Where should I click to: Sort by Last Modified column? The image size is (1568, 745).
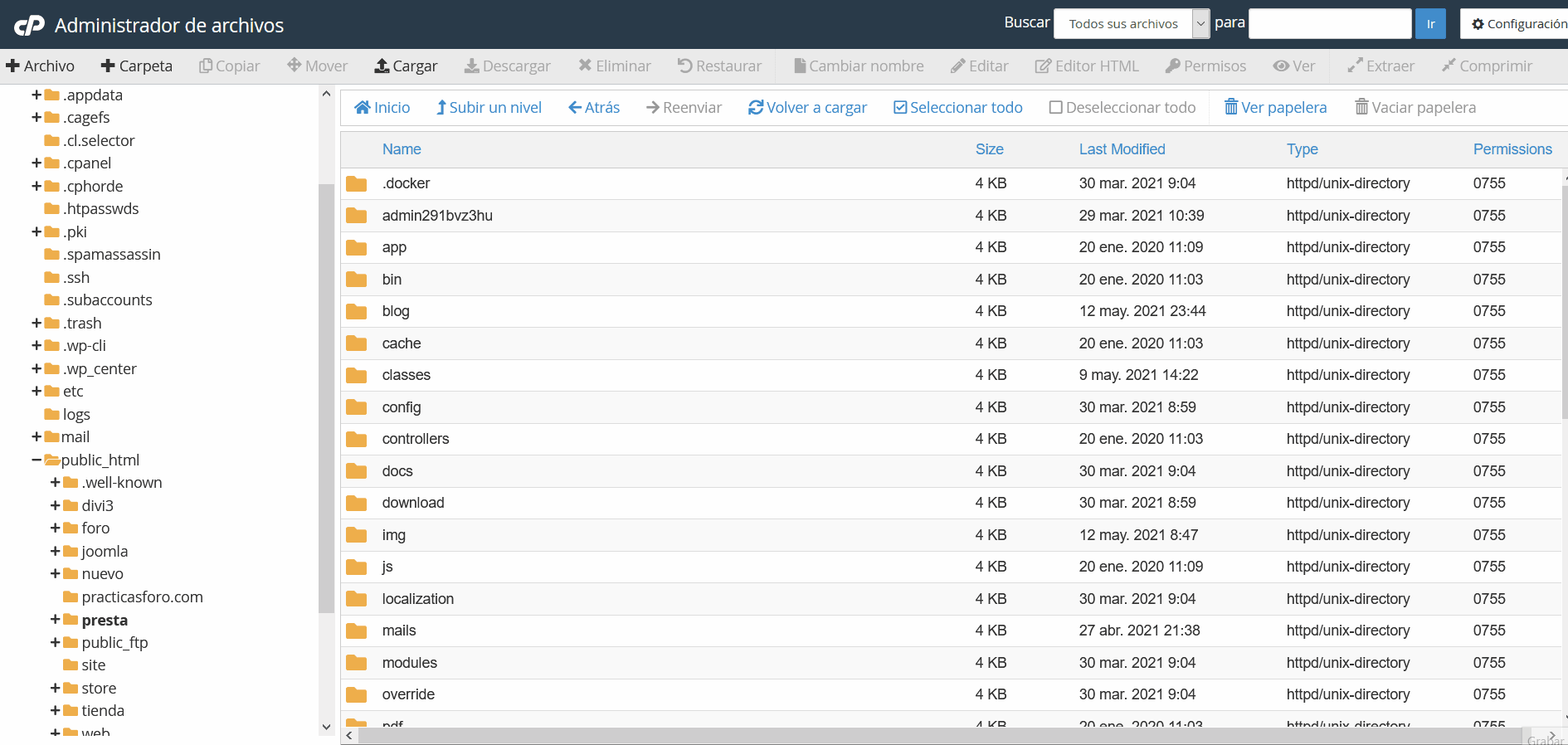tap(1122, 149)
